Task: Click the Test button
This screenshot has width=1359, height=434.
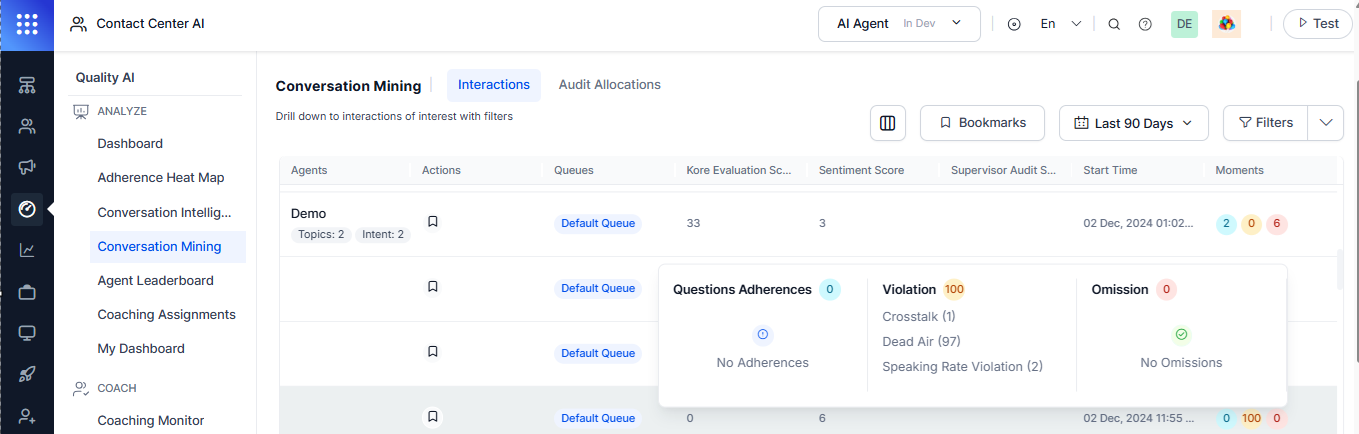Action: click(x=1317, y=24)
